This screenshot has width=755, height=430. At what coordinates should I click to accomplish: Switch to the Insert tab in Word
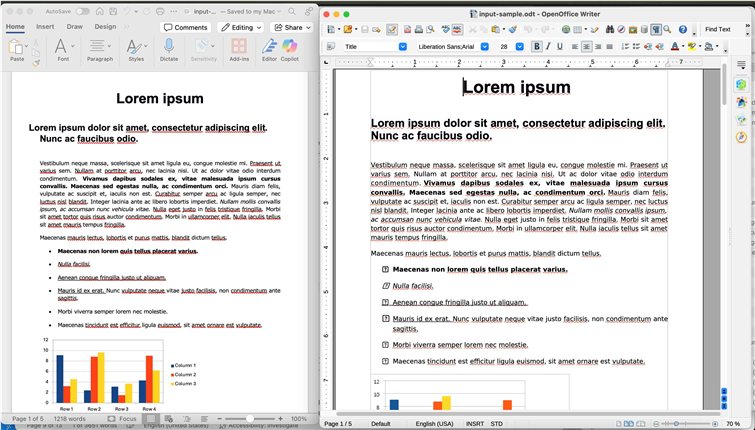pos(45,27)
